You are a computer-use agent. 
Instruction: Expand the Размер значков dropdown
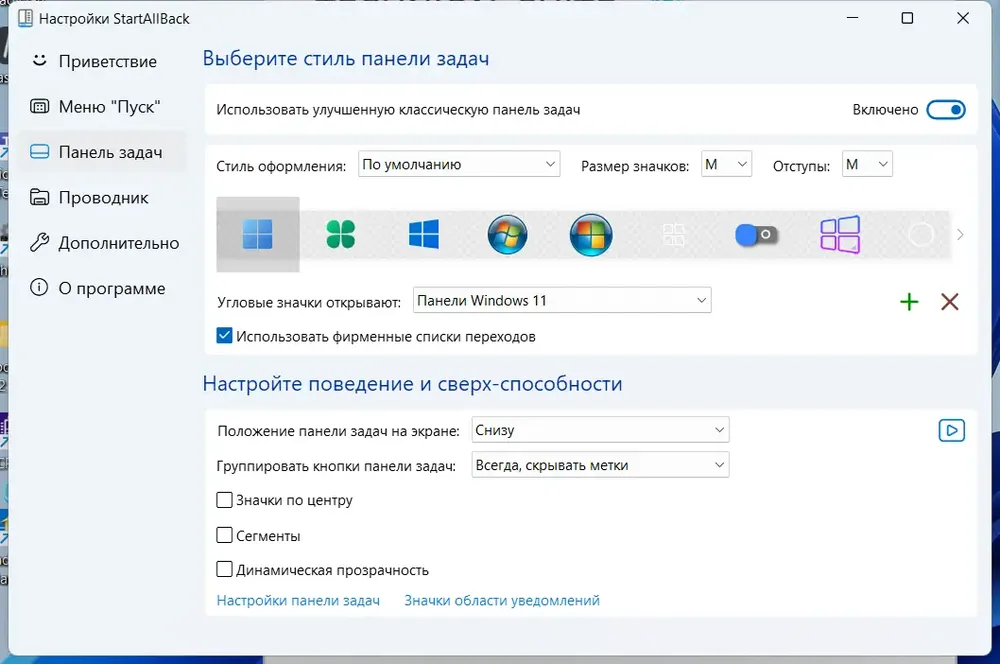coord(726,165)
